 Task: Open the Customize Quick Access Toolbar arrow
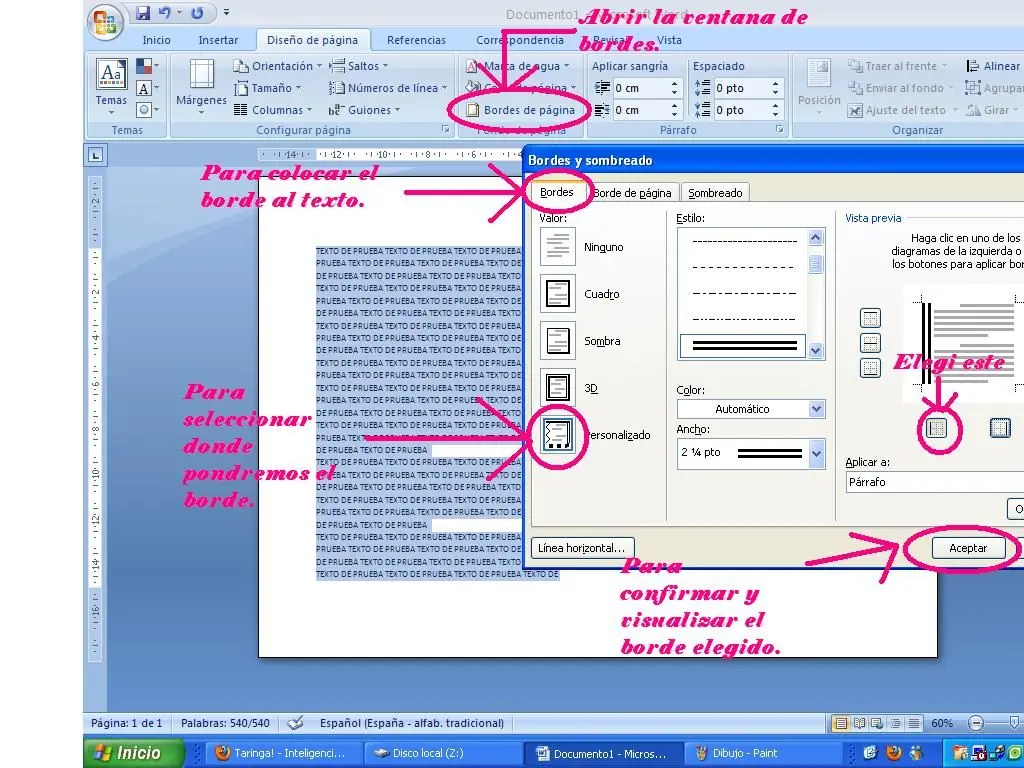click(226, 12)
